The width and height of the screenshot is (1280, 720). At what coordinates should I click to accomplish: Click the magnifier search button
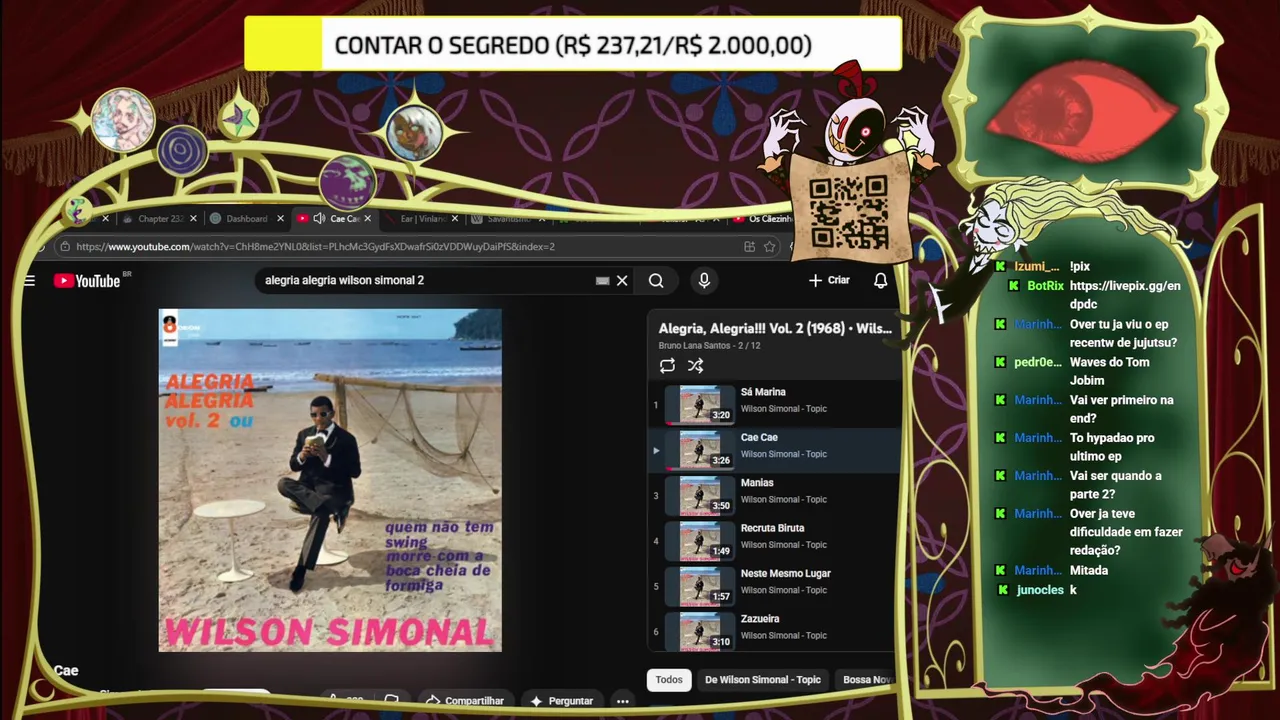pos(656,281)
